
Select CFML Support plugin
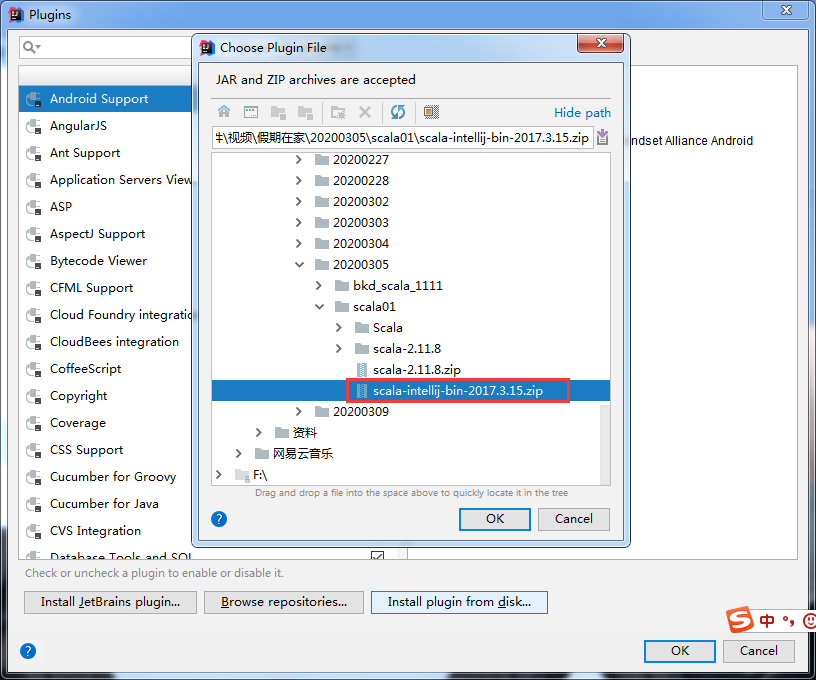point(105,288)
